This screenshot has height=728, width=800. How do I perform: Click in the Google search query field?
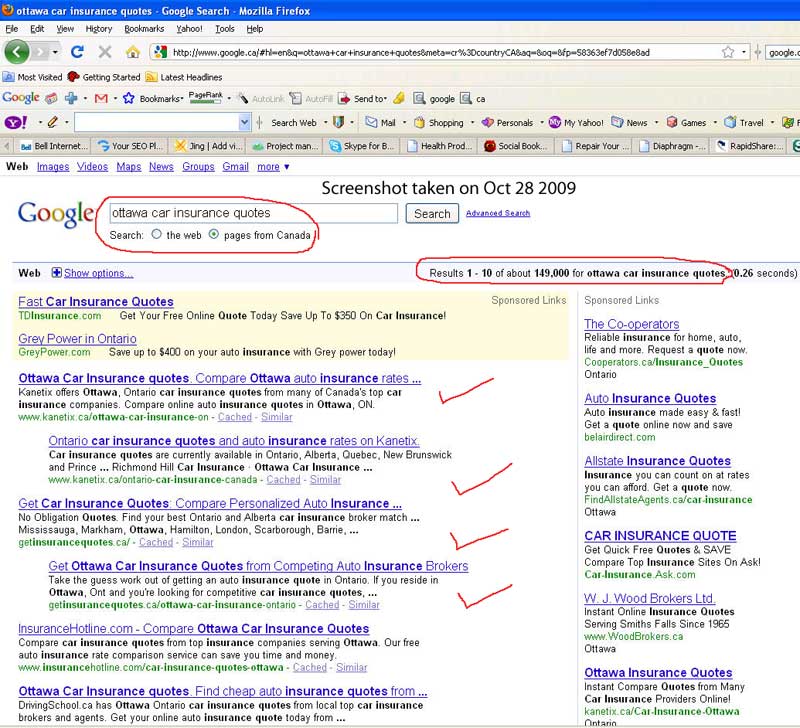pyautogui.click(x=253, y=213)
